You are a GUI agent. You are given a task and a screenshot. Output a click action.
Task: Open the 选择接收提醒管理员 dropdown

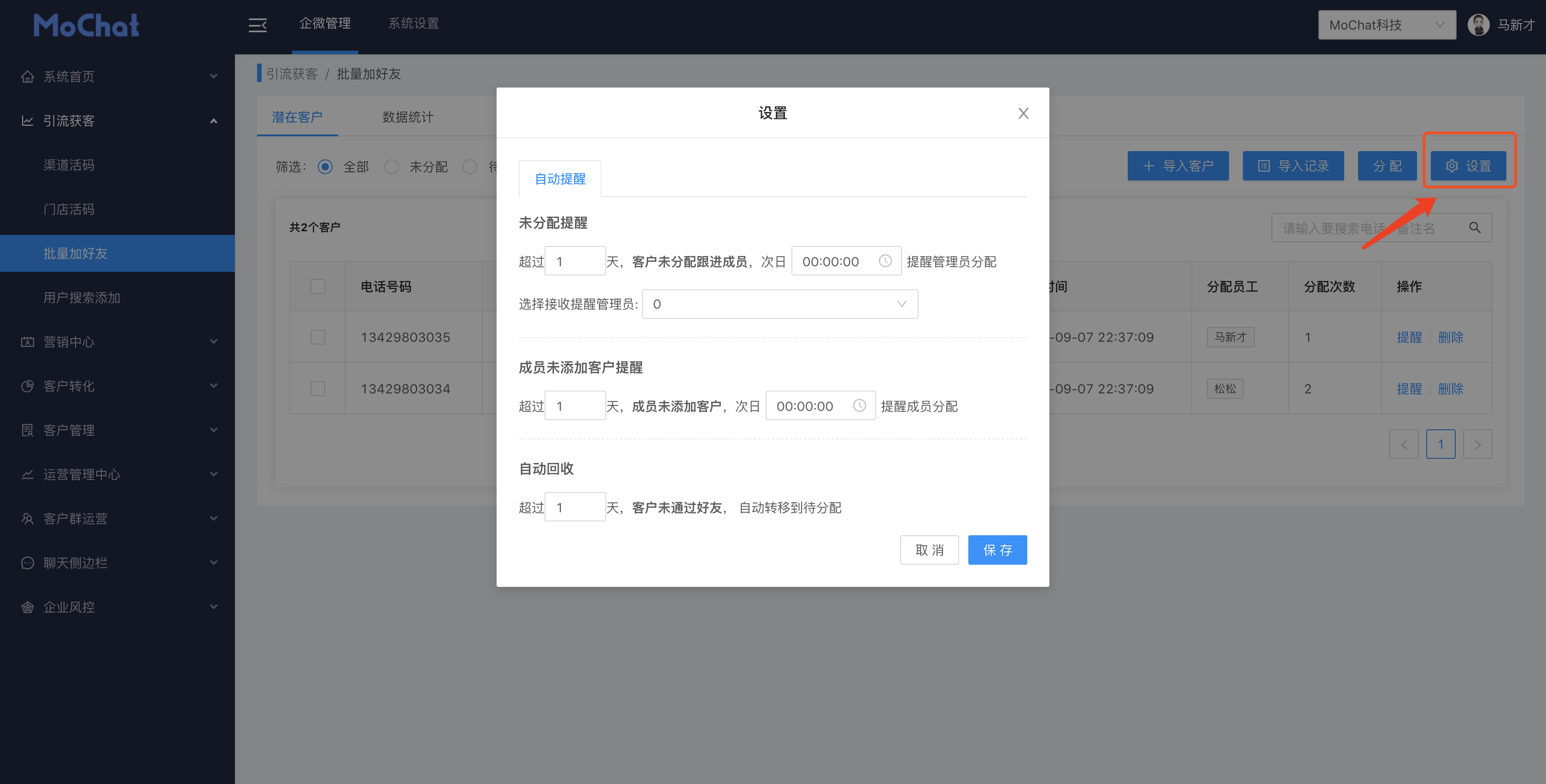tap(779, 304)
